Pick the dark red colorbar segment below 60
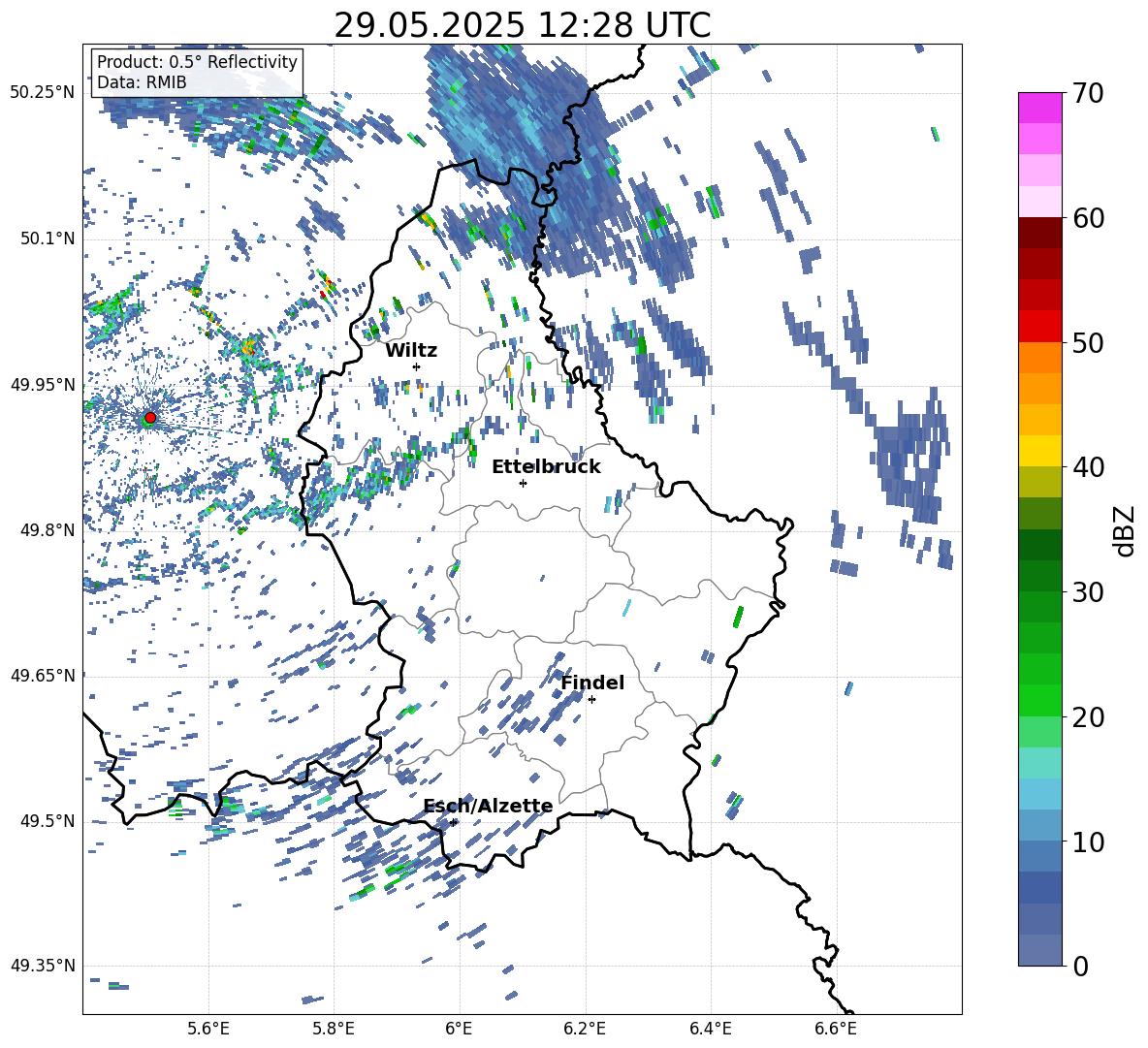 (1039, 233)
